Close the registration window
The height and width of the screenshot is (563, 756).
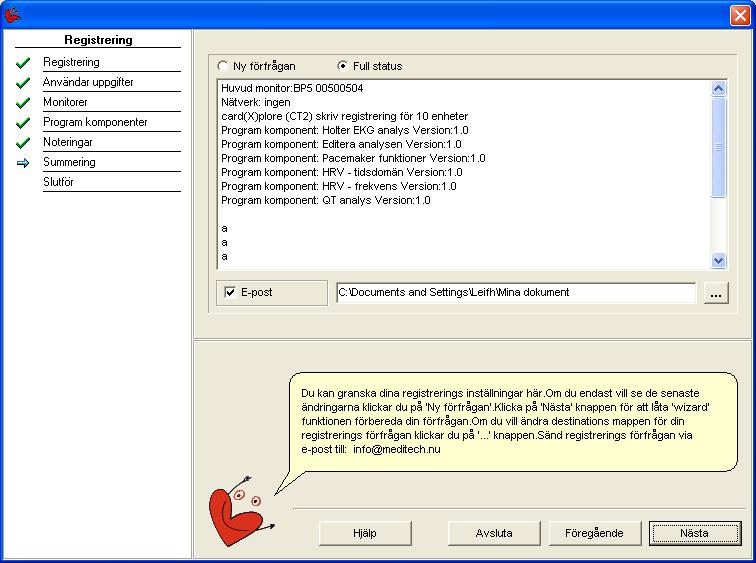click(740, 15)
